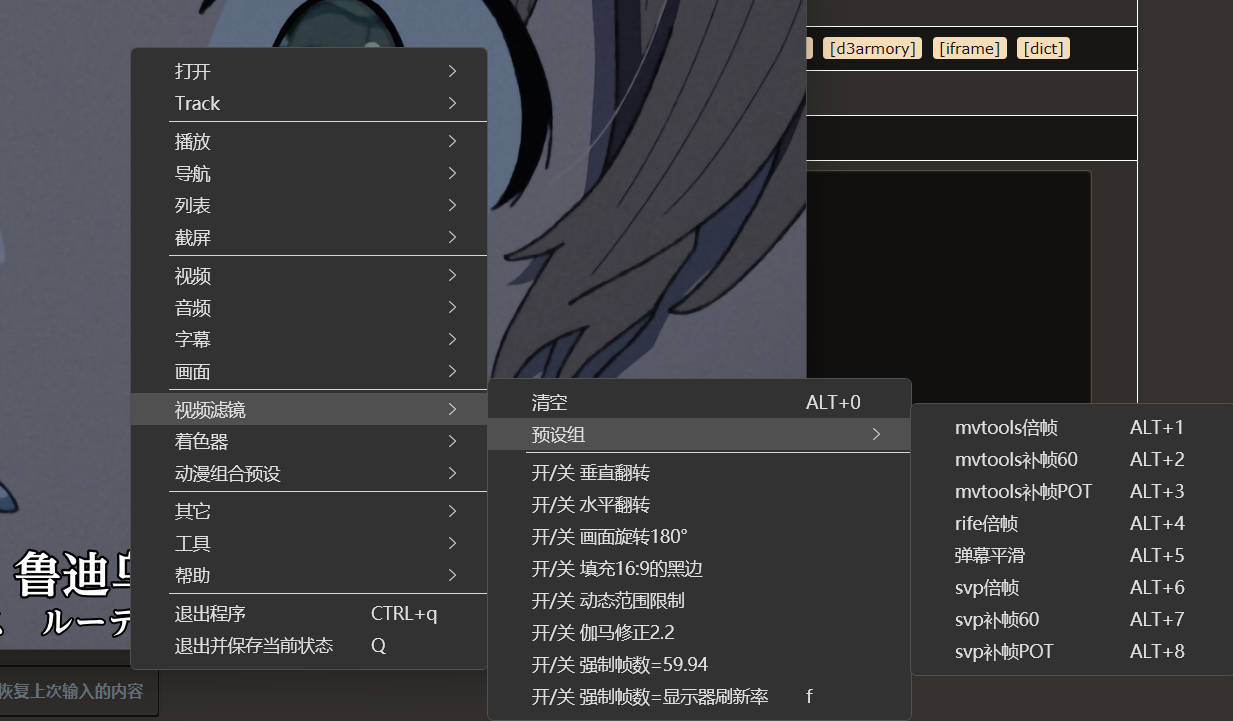Apply the mvtools倍帧 preset
Screen dimensions: 1233x721
(x=1072, y=427)
